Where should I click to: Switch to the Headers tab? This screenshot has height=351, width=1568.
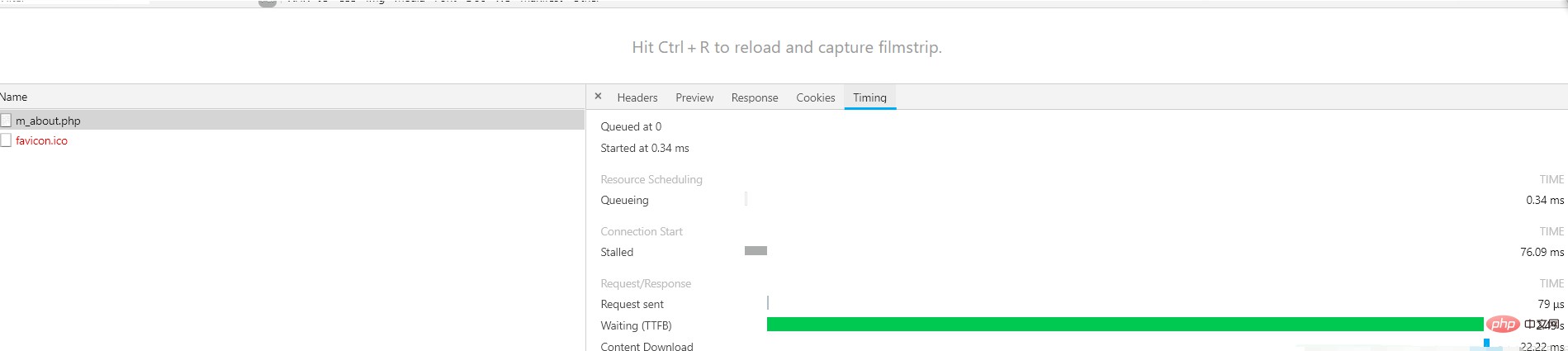[637, 97]
